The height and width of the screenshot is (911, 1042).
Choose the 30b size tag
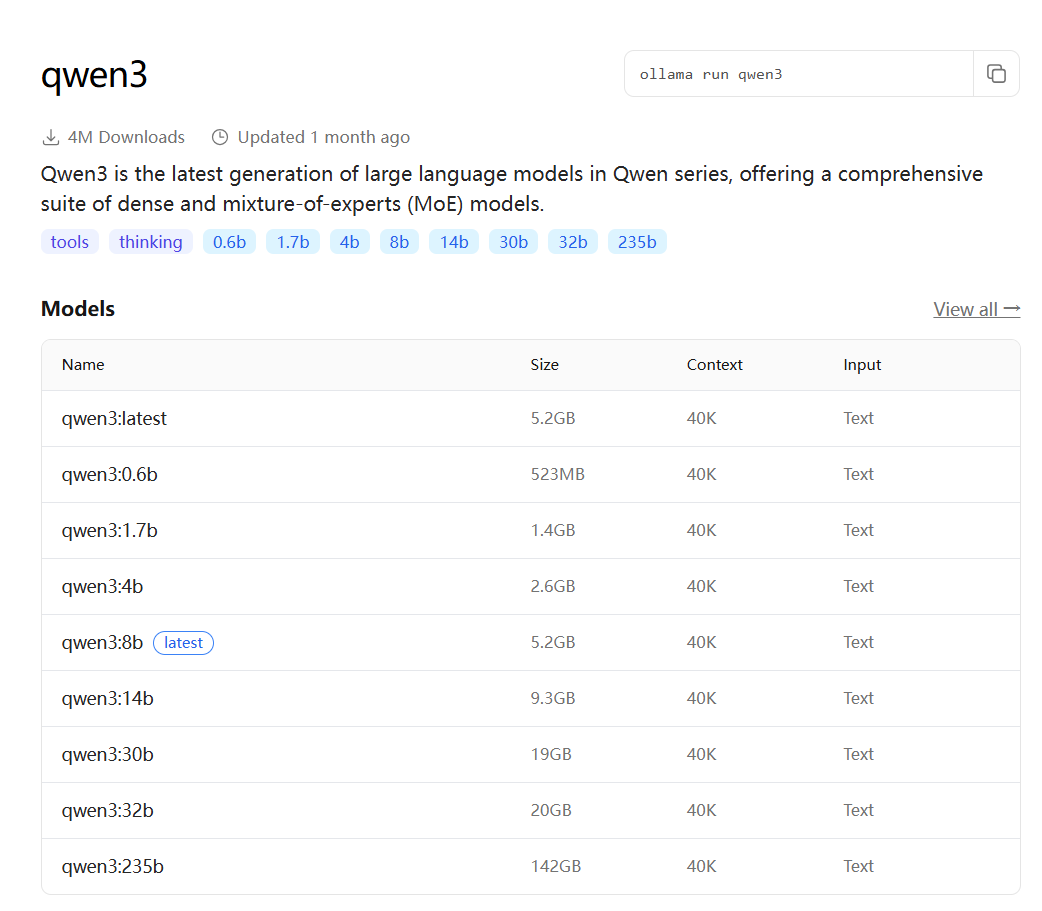(x=514, y=242)
